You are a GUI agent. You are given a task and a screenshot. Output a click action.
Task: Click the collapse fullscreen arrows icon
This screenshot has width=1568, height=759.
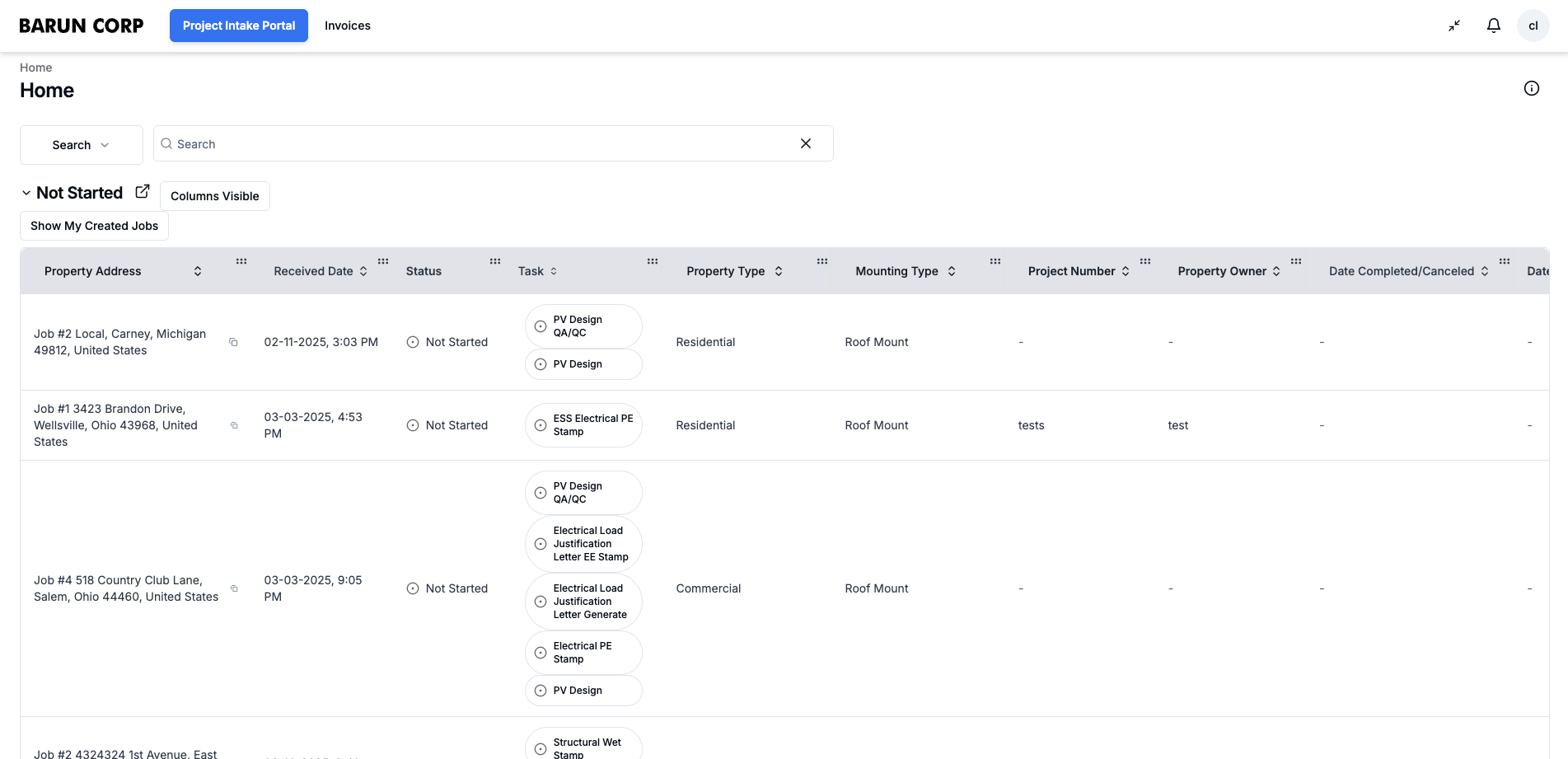pyautogui.click(x=1454, y=26)
